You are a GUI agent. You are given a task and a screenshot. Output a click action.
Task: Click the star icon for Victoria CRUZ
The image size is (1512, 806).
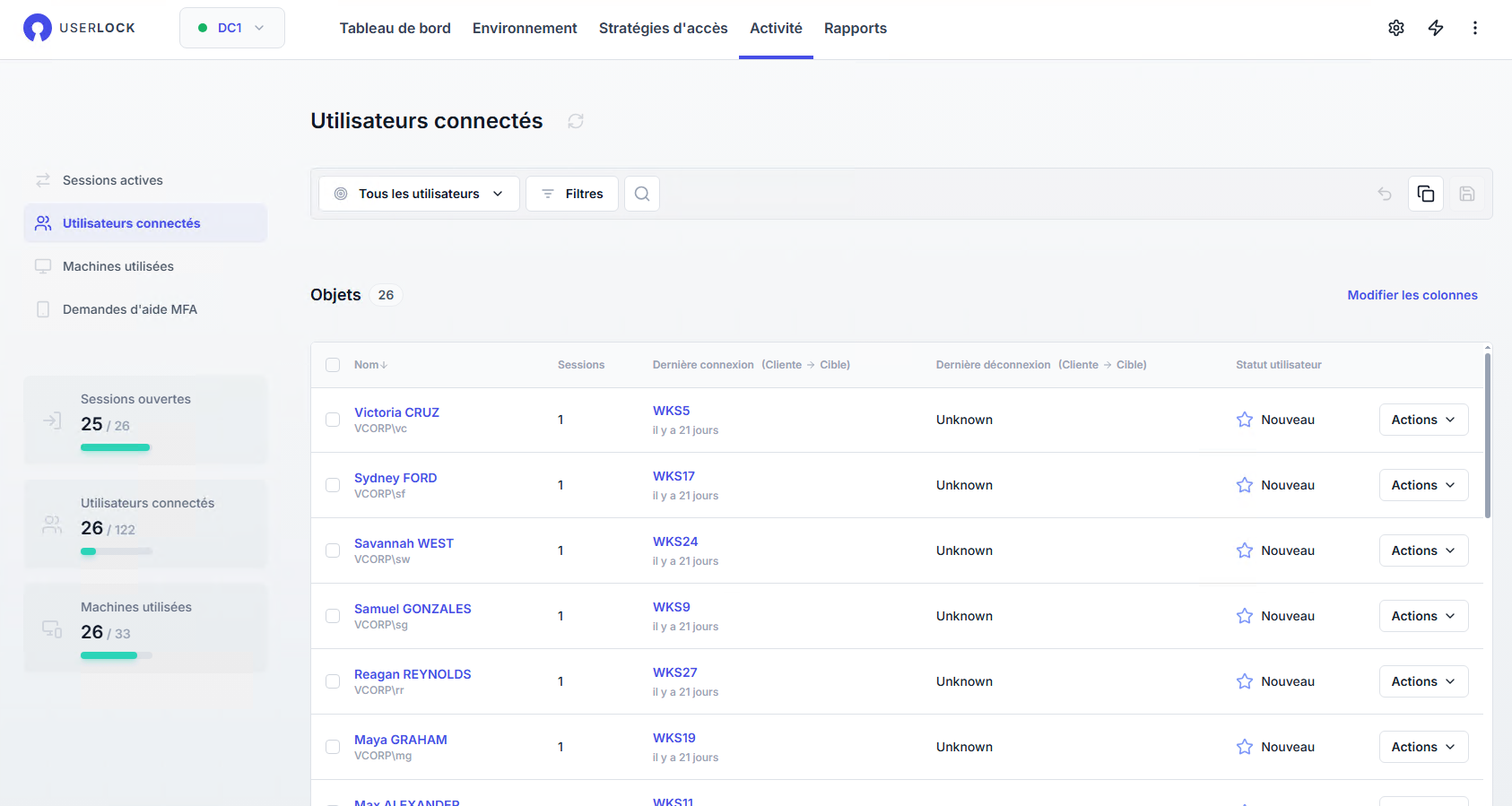click(1244, 420)
